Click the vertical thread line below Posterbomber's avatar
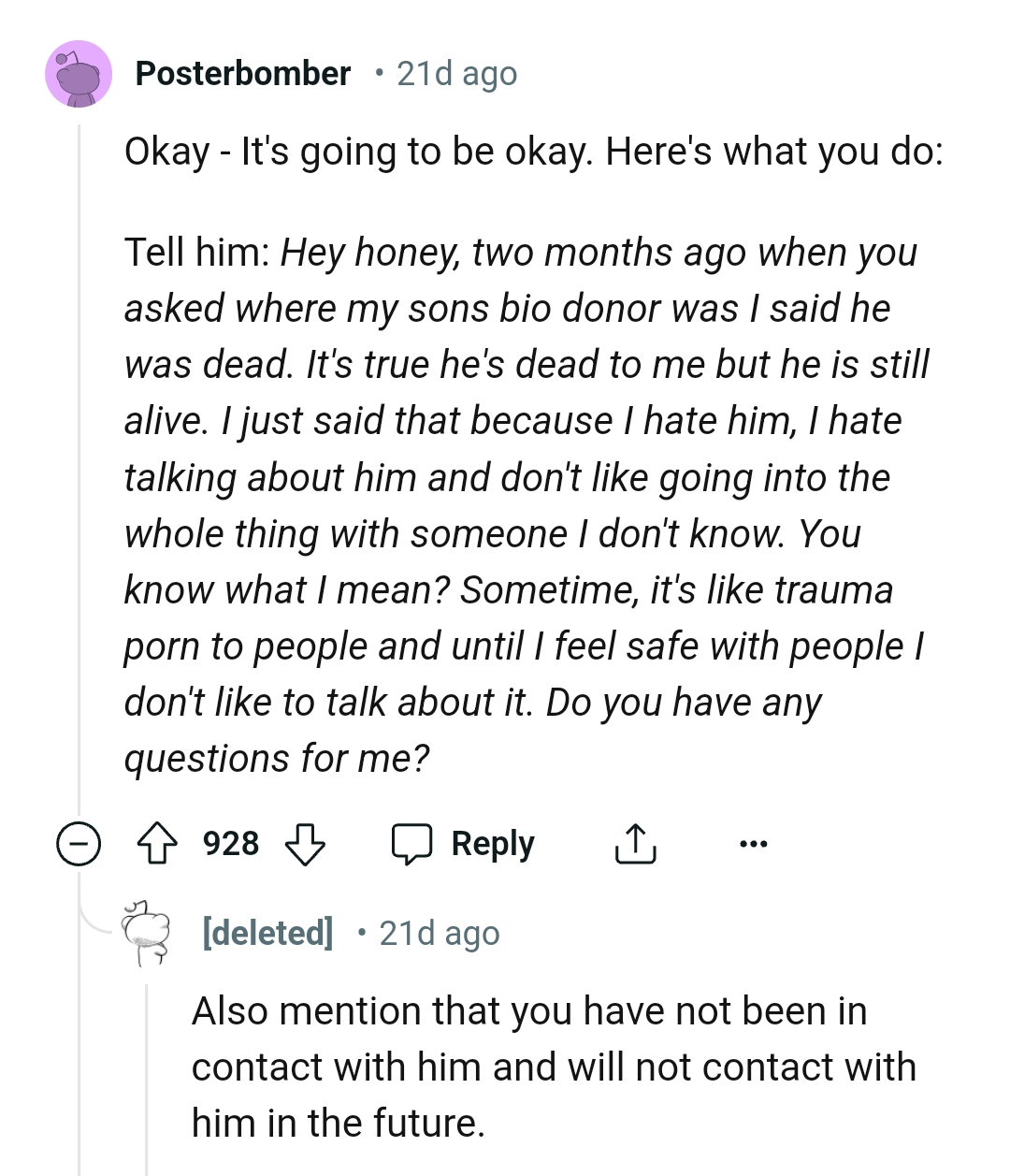Viewport: 1010px width, 1176px height. coord(79,468)
